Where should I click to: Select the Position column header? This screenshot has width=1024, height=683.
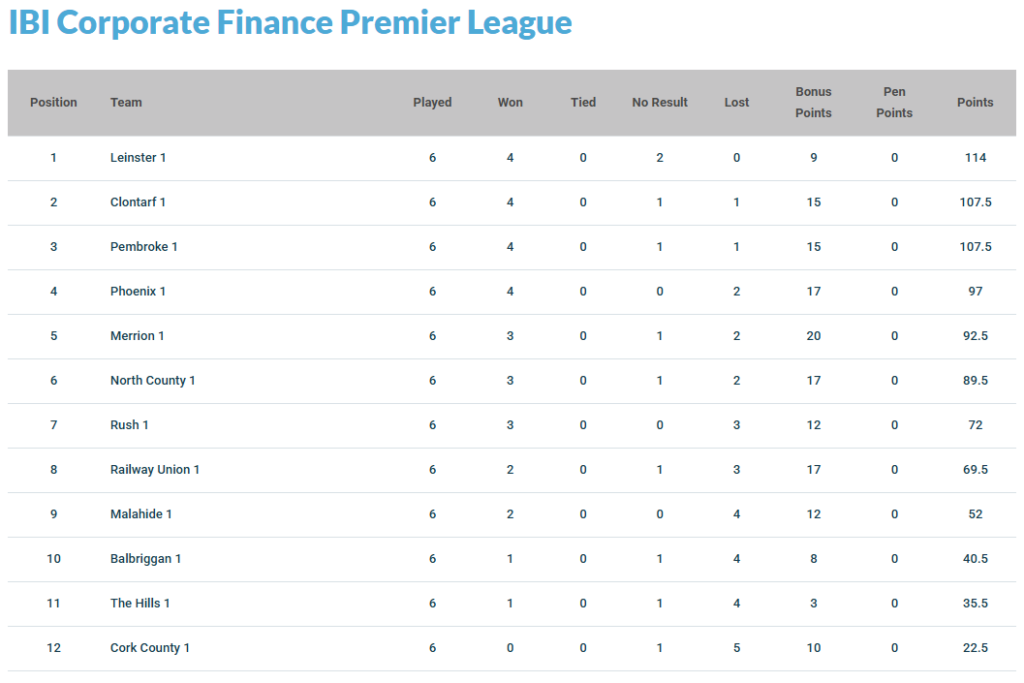54,103
